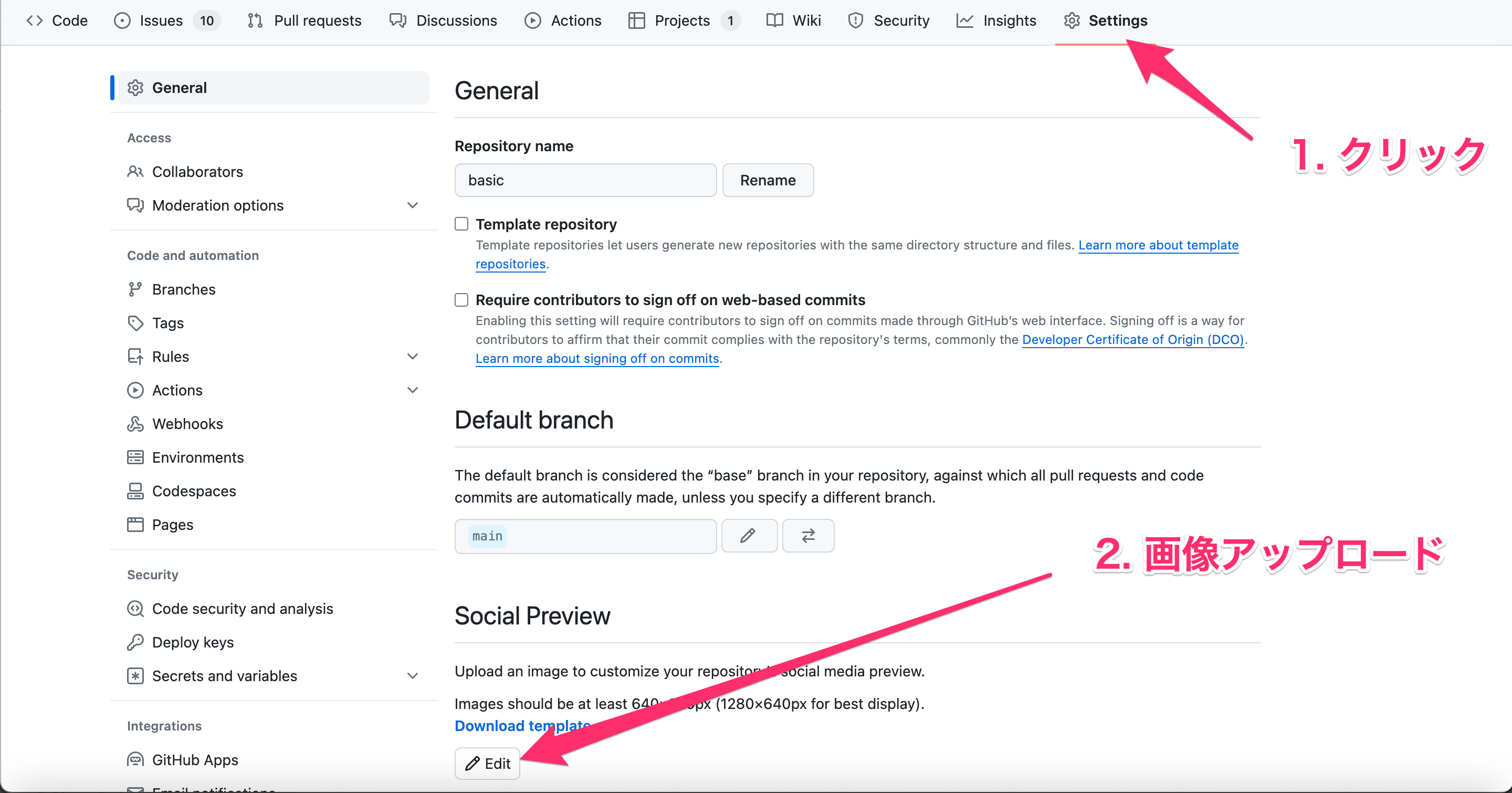
Task: Switch to the Projects tab
Action: 681,20
